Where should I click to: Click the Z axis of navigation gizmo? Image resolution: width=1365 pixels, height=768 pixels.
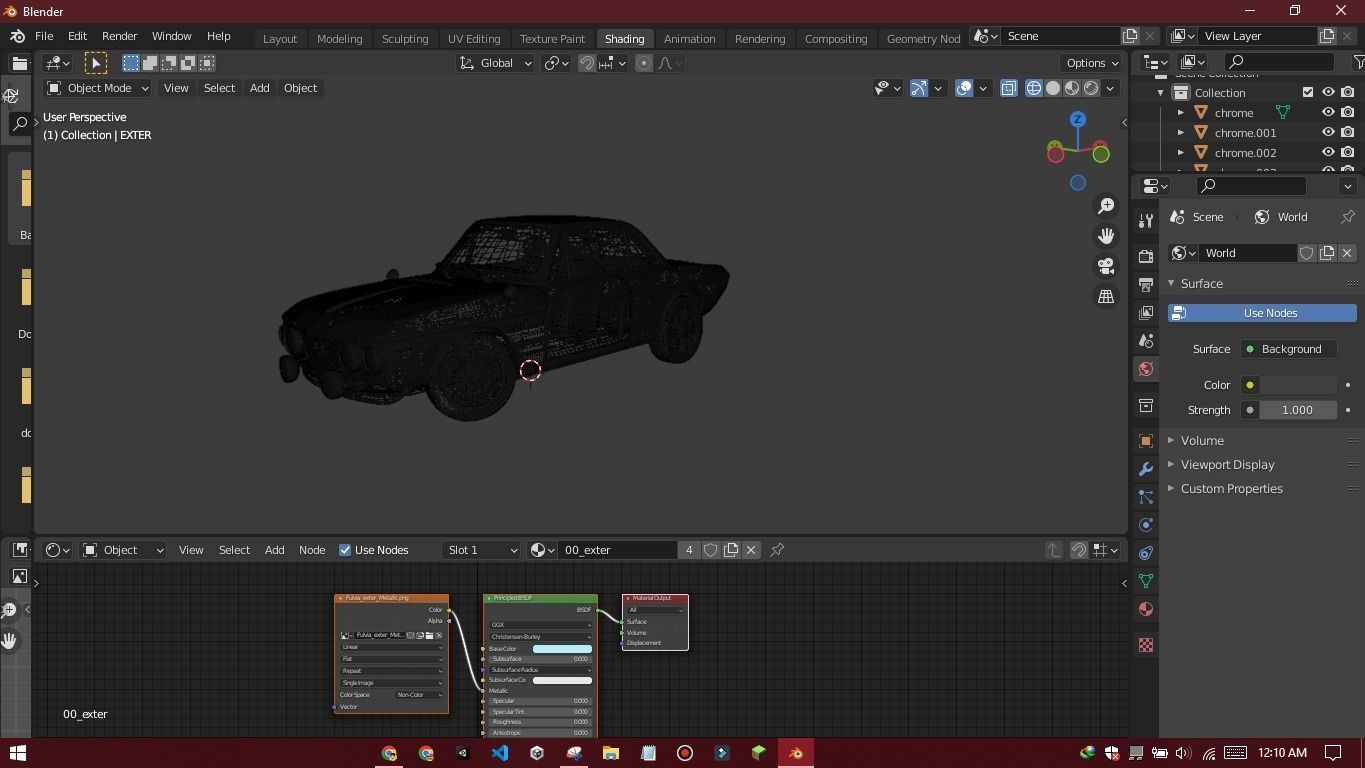pyautogui.click(x=1078, y=119)
